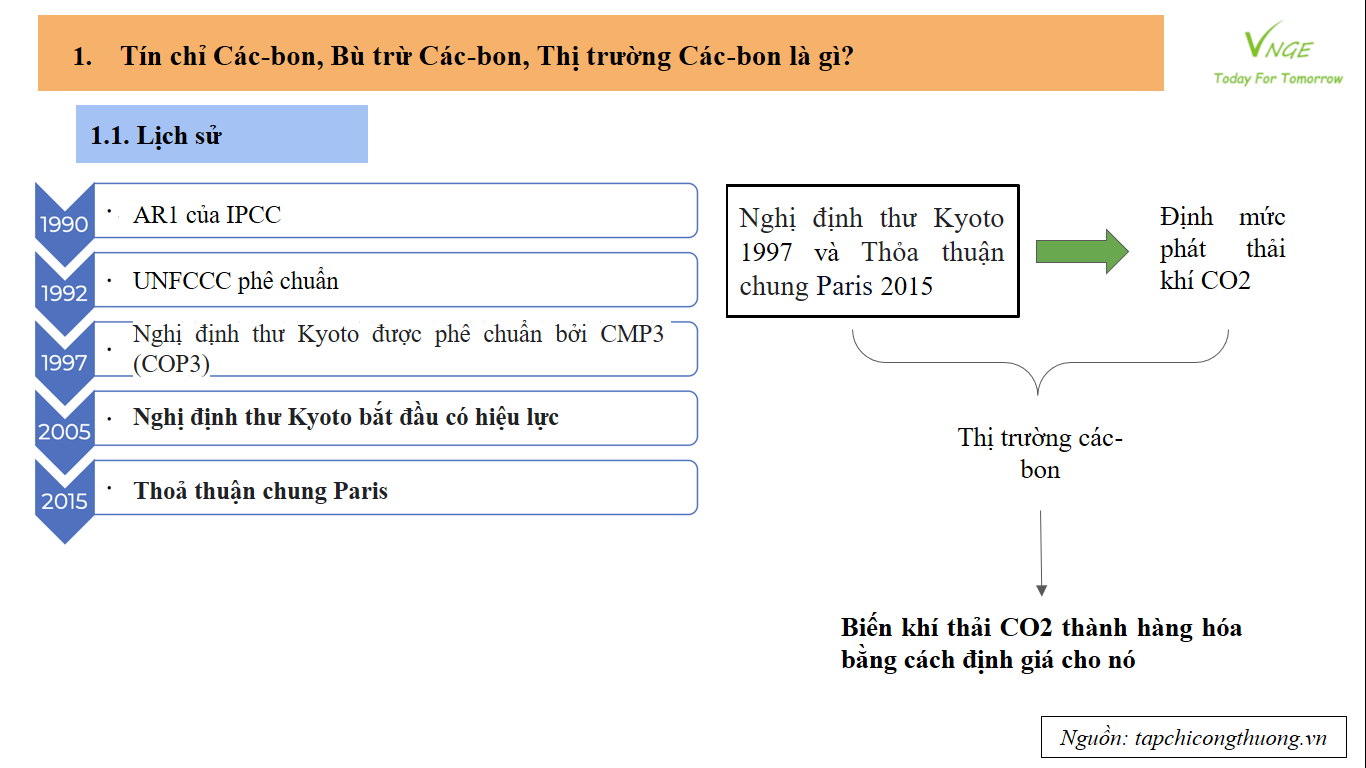Screen dimensions: 1366x768
Task: Select the 2015 chevron year marker
Action: tap(64, 500)
